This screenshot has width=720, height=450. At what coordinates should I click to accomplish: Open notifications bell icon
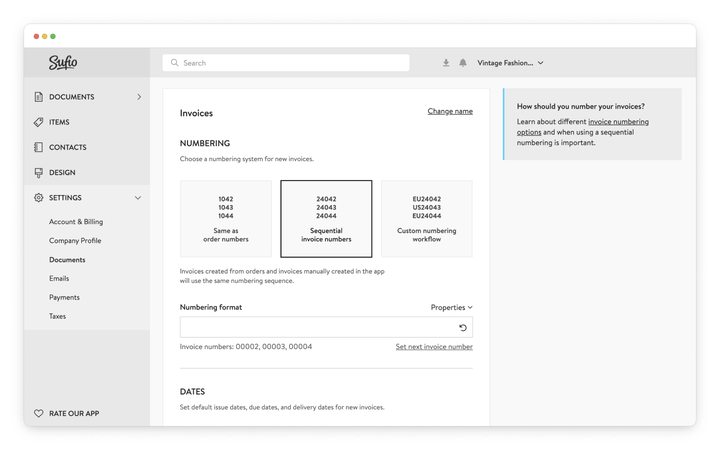[463, 63]
